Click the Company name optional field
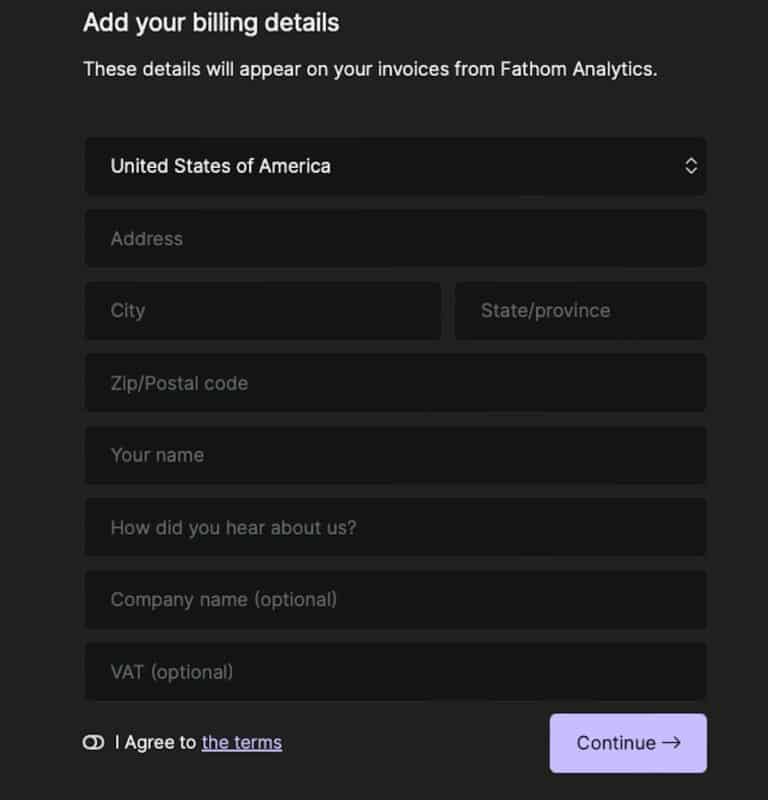This screenshot has height=800, width=768. [x=395, y=600]
